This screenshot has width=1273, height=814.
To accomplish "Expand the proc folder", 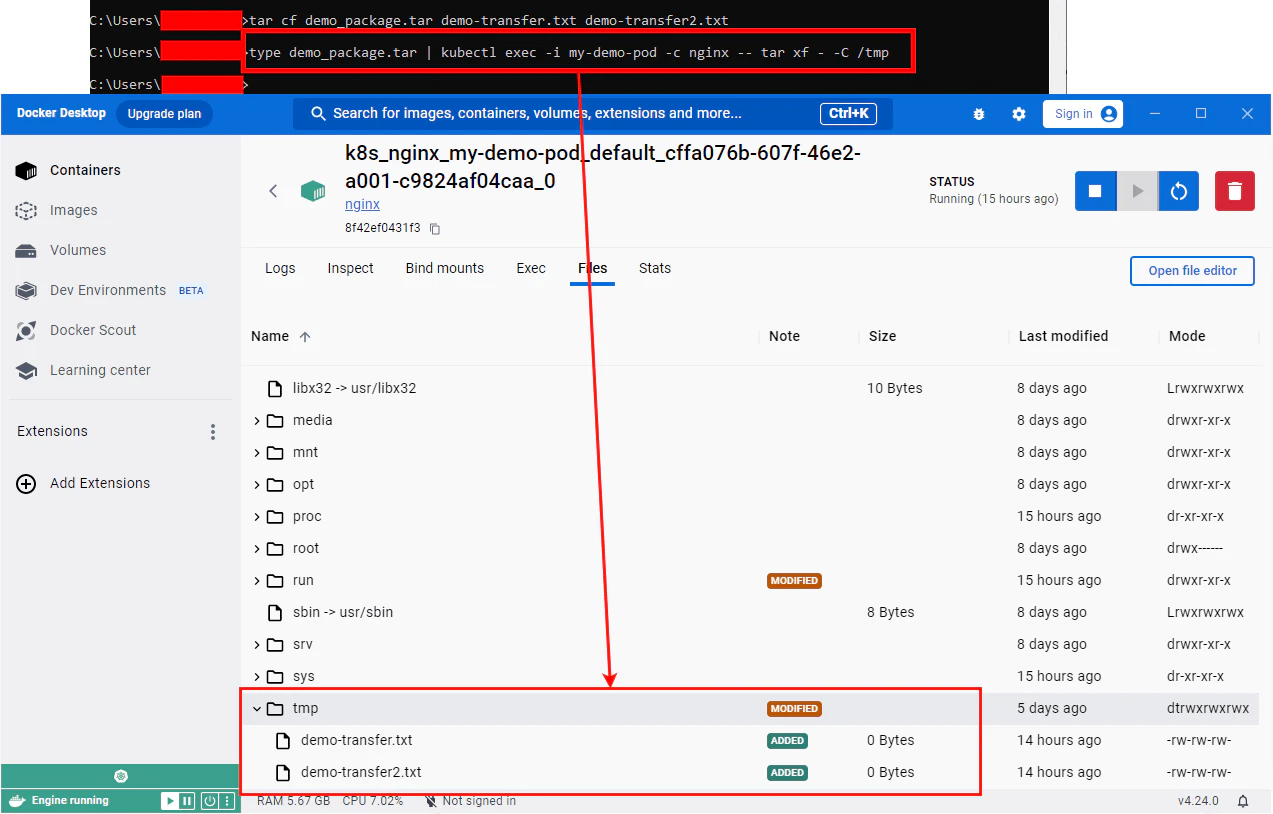I will click(258, 516).
